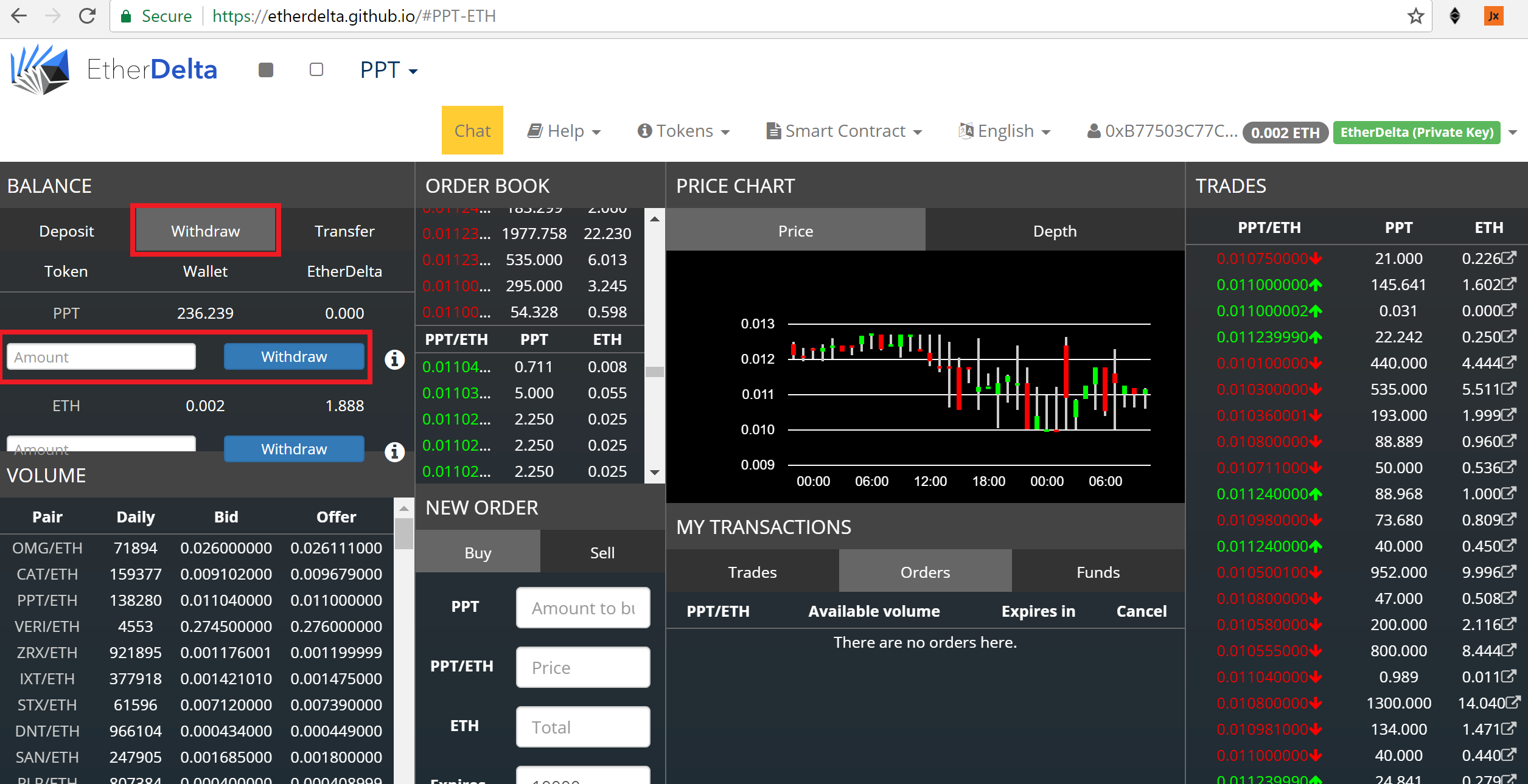
Task: Expand the Help menu
Action: coord(564,131)
